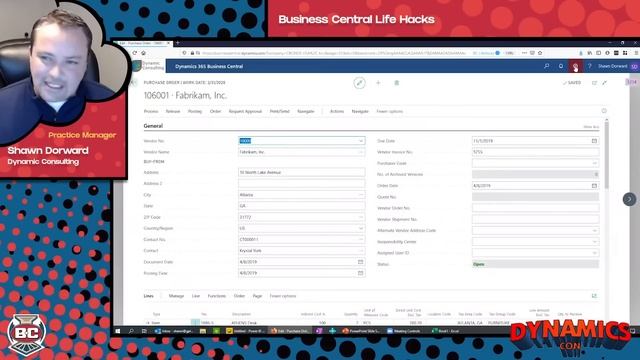Click the General section heading
The width and height of the screenshot is (640, 360).
coord(153,126)
